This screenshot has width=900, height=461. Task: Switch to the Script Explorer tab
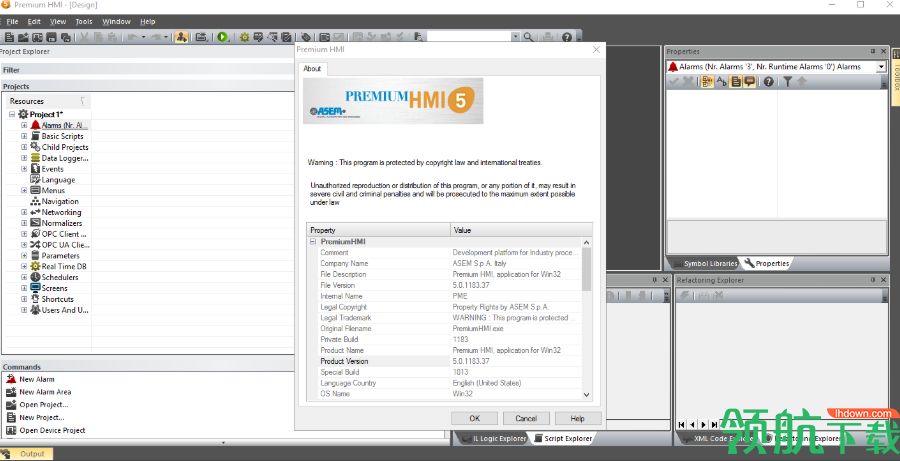tap(562, 439)
